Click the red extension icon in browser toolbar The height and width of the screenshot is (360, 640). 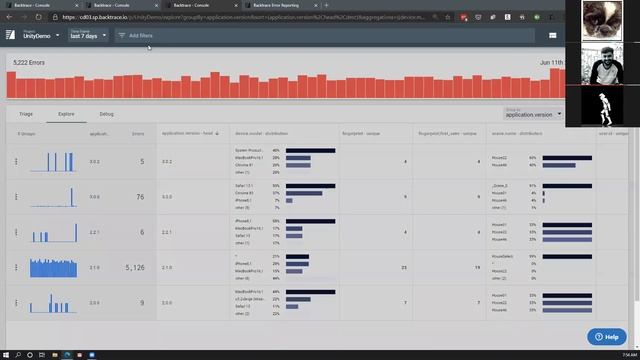(464, 17)
